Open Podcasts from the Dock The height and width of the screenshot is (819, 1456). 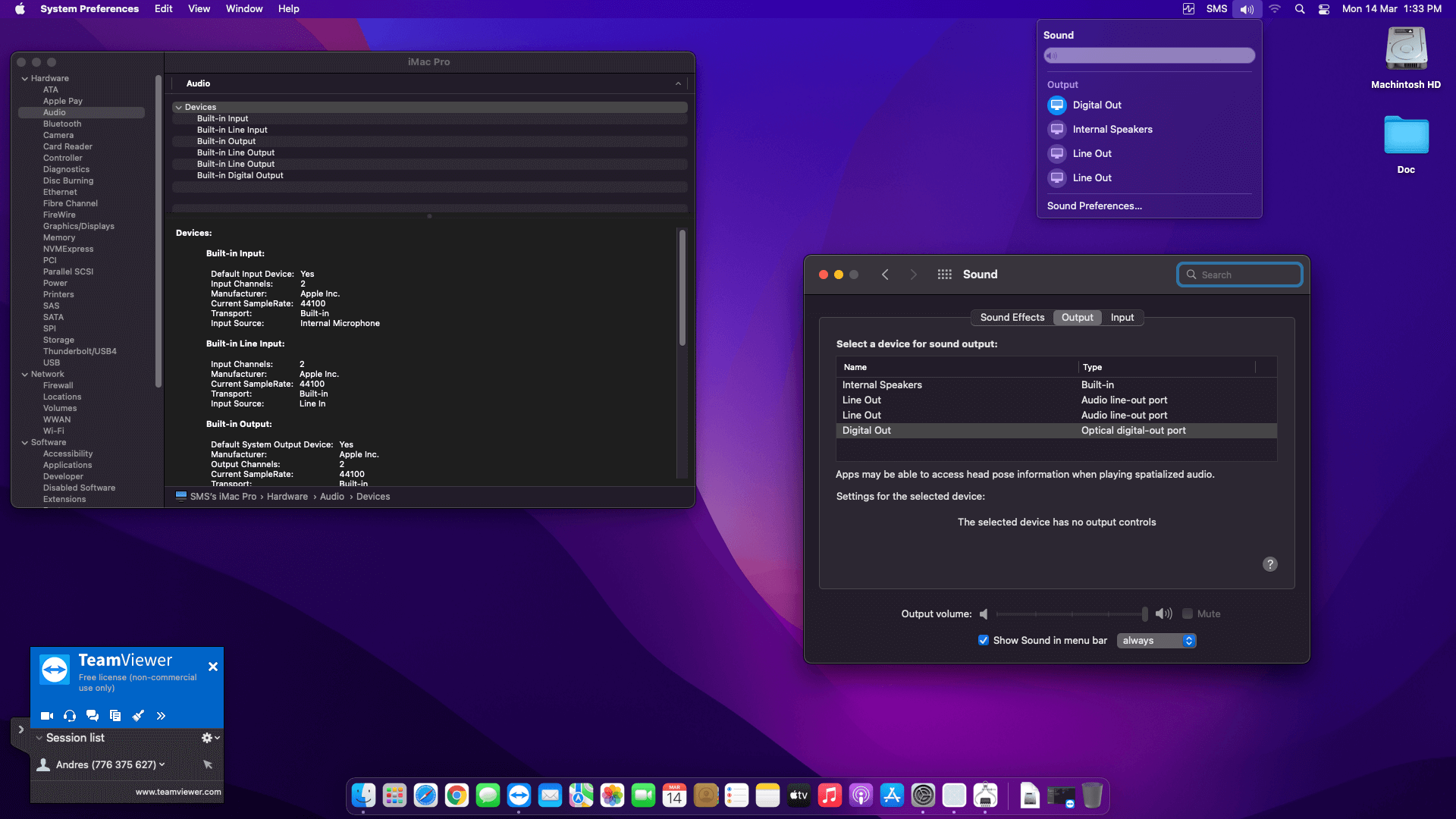pyautogui.click(x=861, y=795)
